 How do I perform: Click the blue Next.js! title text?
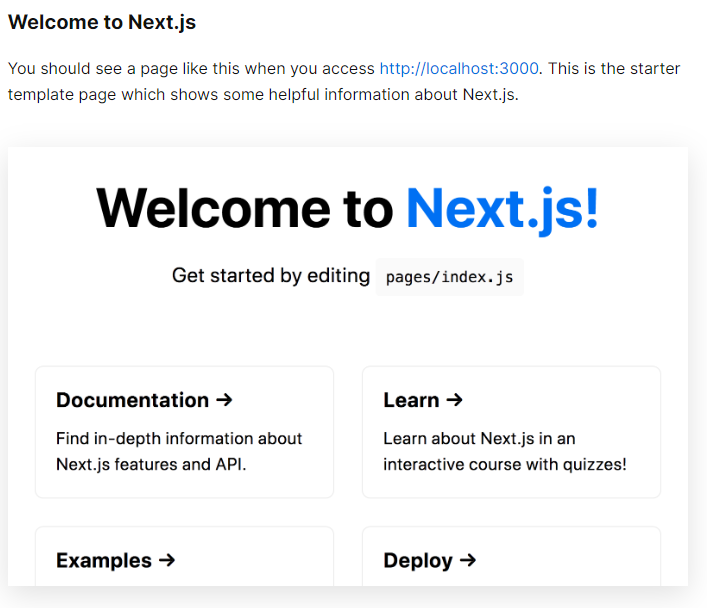coord(502,208)
